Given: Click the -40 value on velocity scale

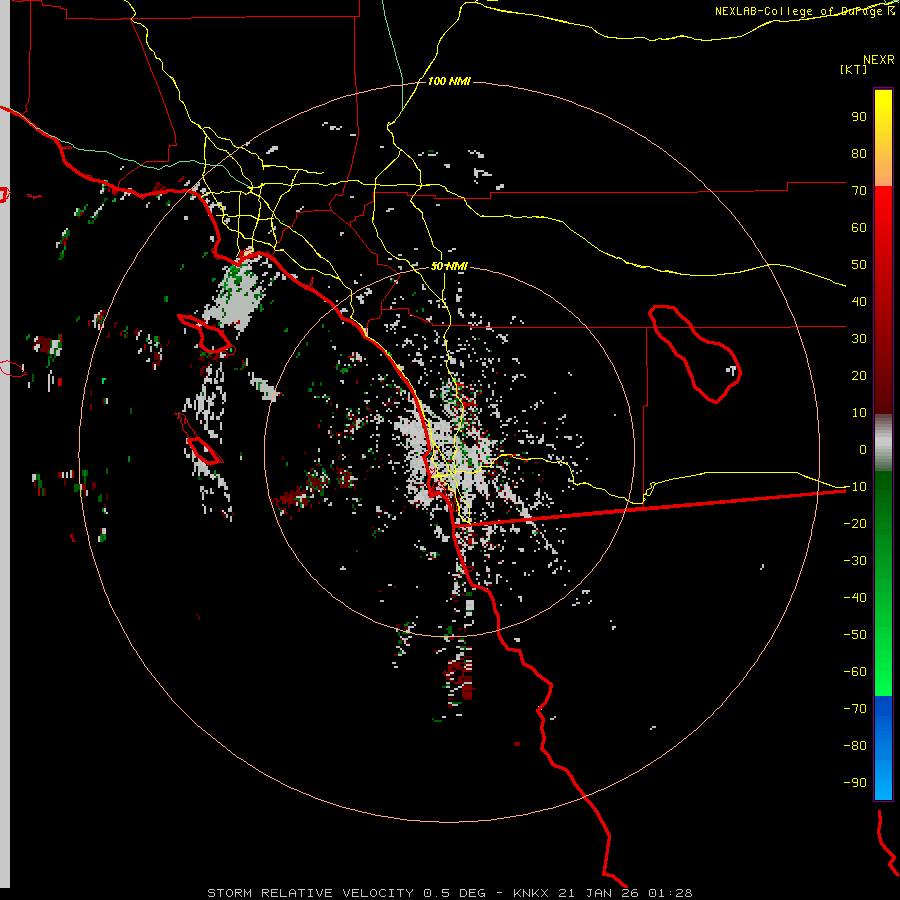Looking at the screenshot, I should (x=855, y=598).
